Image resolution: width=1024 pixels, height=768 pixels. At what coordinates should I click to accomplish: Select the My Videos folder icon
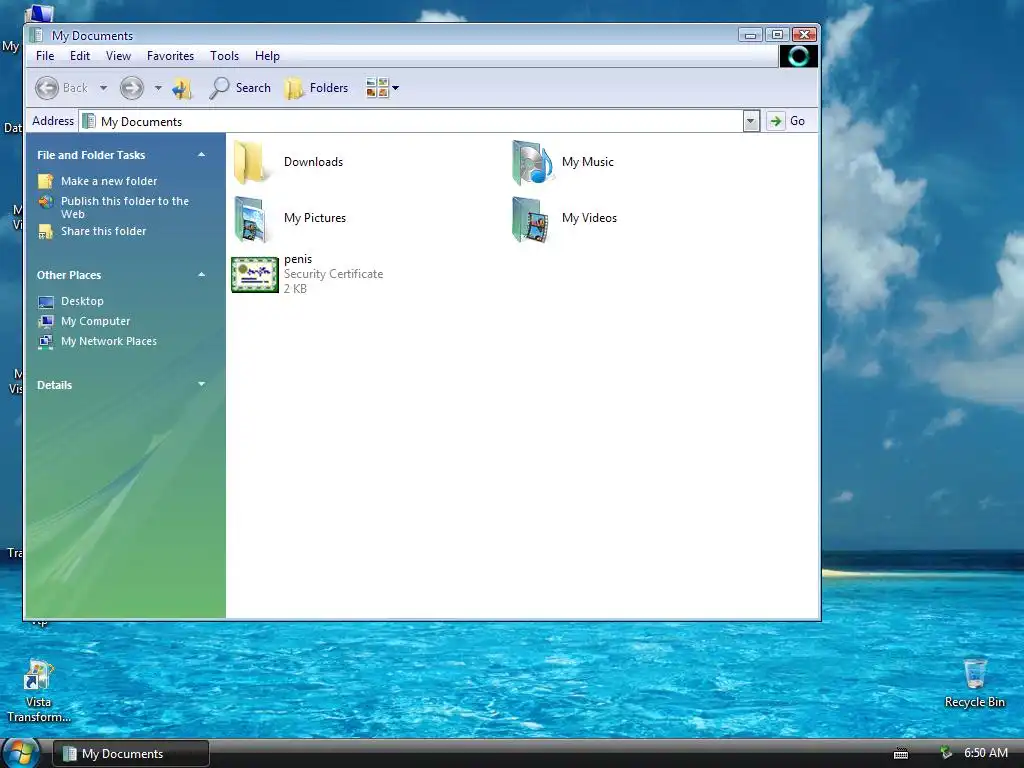[531, 219]
